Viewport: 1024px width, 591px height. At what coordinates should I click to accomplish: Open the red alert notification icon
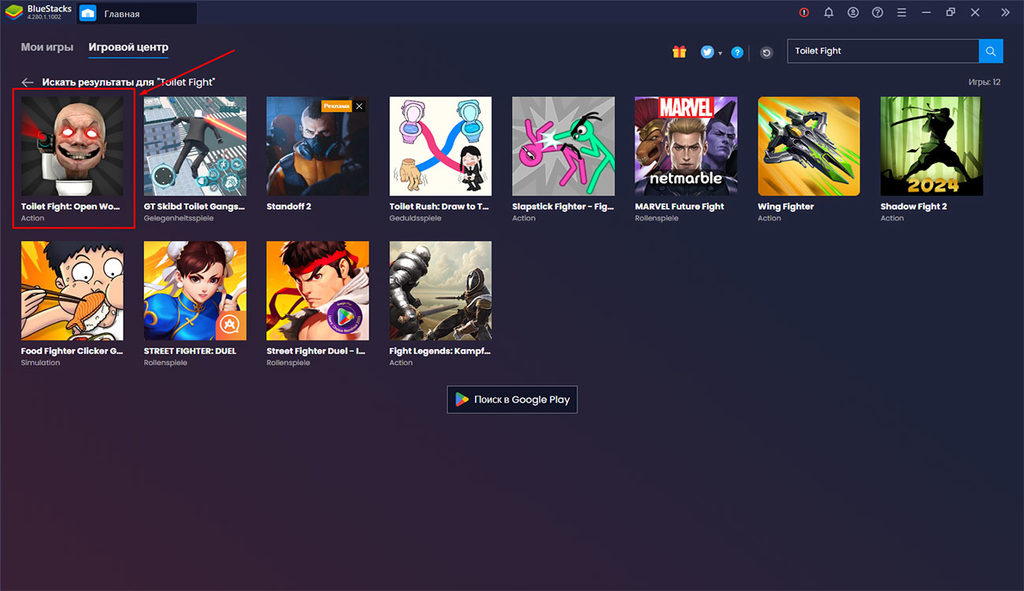(804, 12)
